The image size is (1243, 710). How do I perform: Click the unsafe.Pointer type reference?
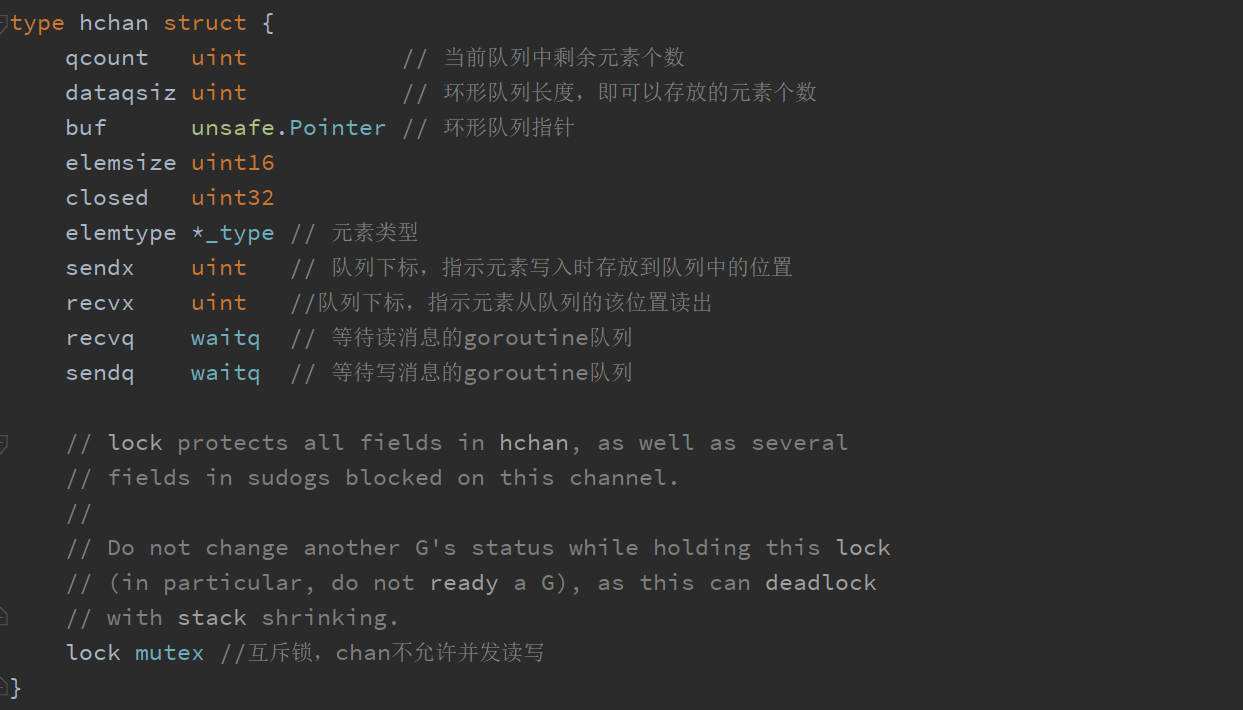(x=289, y=128)
